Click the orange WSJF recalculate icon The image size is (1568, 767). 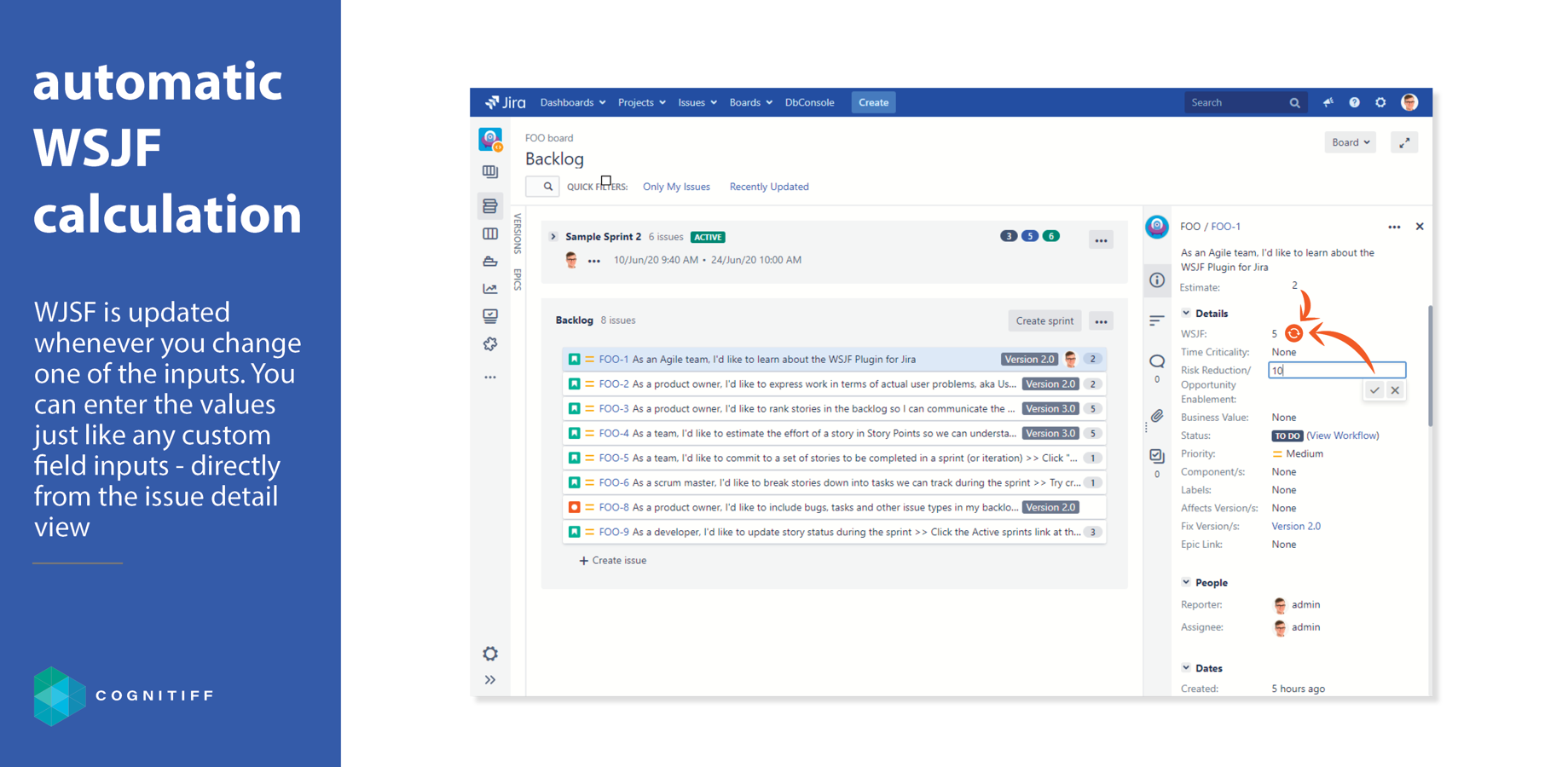click(x=1293, y=333)
